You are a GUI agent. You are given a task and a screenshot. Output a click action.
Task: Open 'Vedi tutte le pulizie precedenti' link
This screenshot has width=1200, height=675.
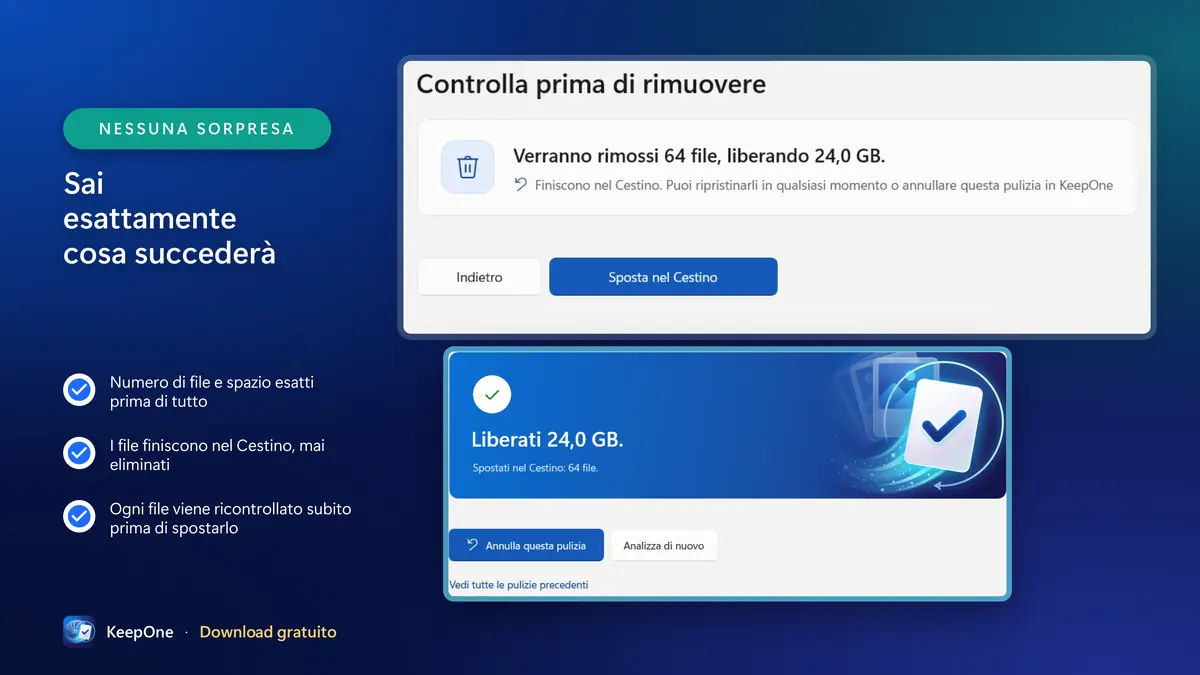tap(519, 584)
